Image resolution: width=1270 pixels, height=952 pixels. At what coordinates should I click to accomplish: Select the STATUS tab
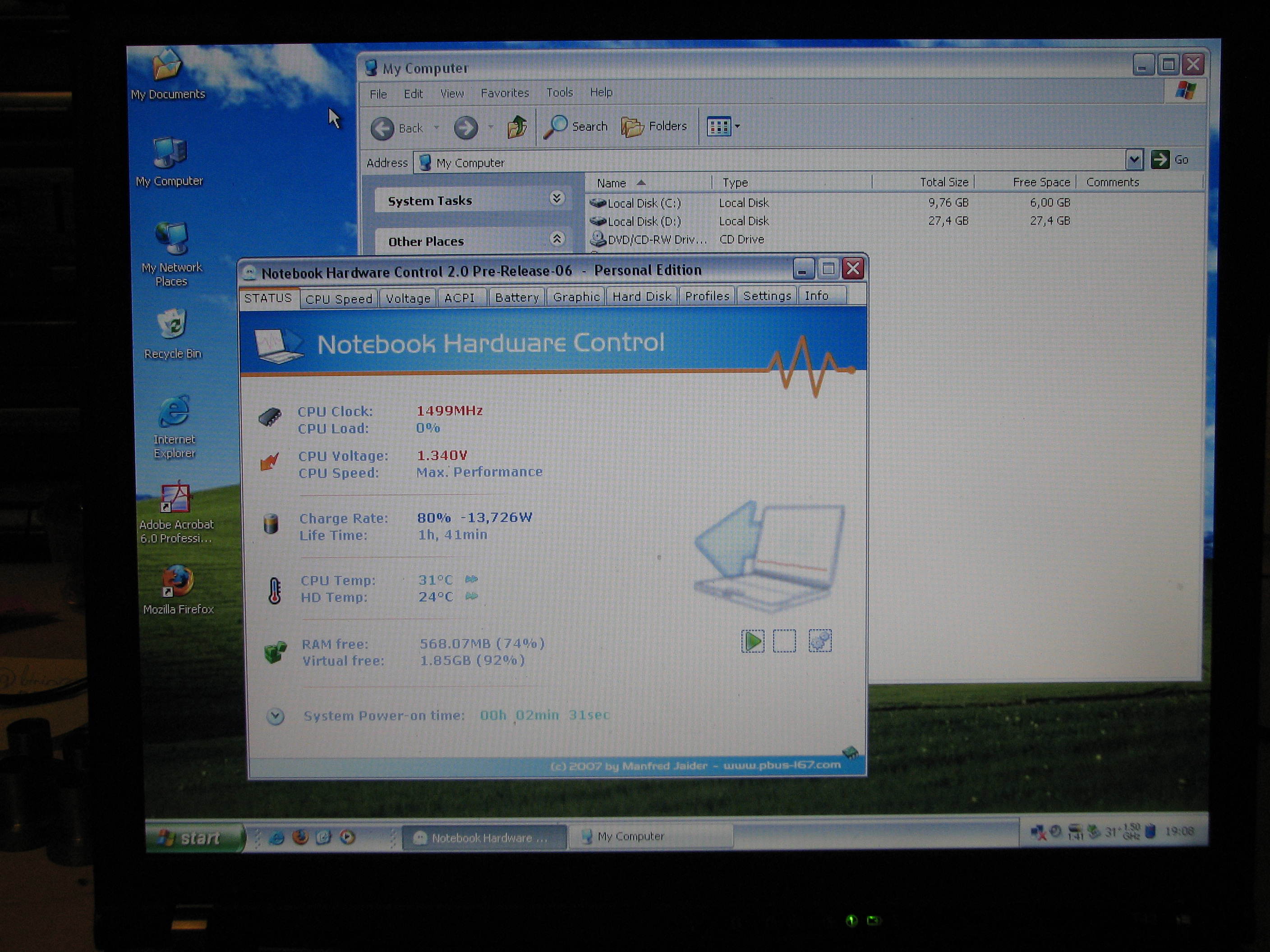tap(268, 298)
